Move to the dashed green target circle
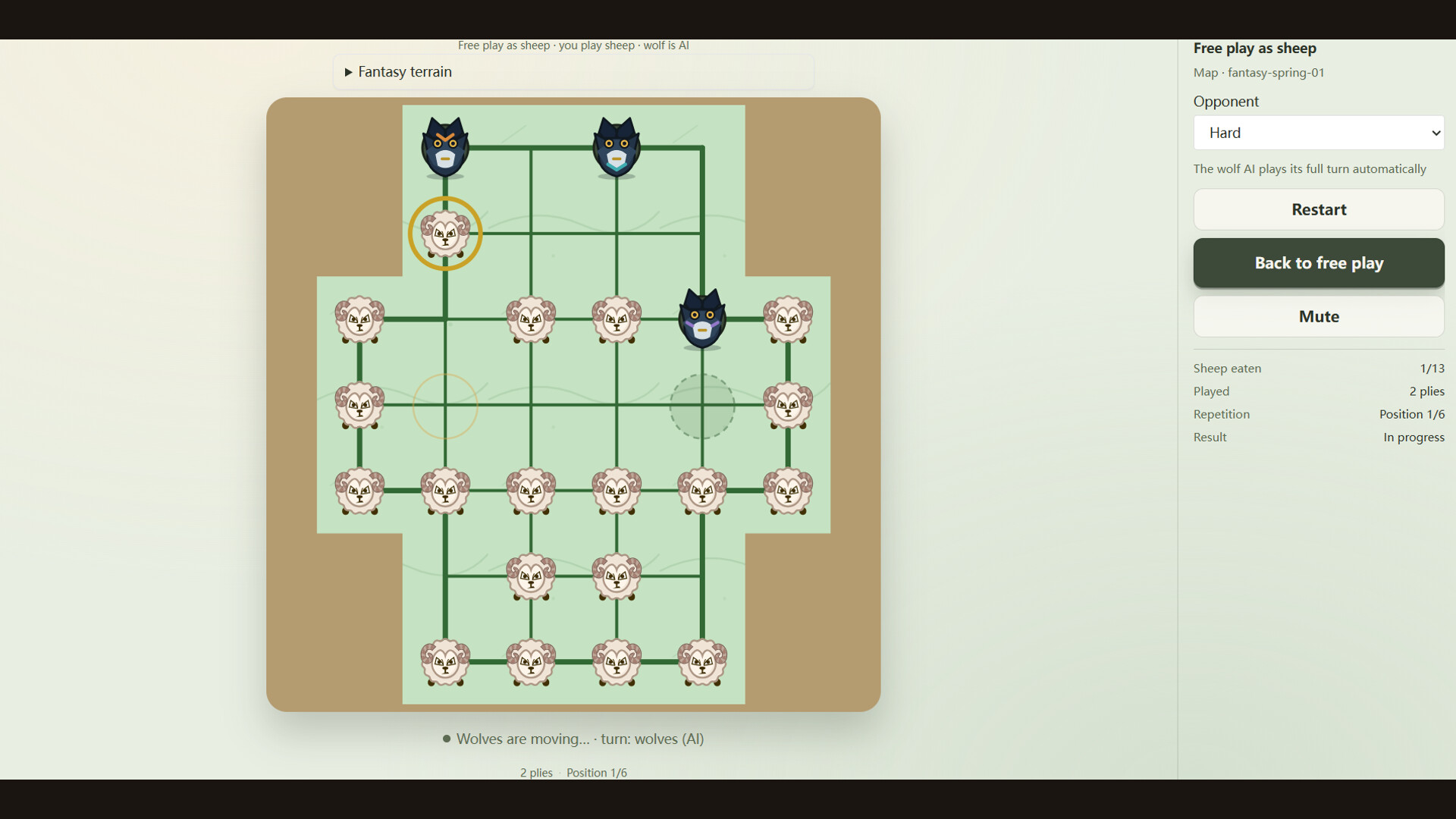Screen dimensions: 1456x819 click(x=702, y=406)
